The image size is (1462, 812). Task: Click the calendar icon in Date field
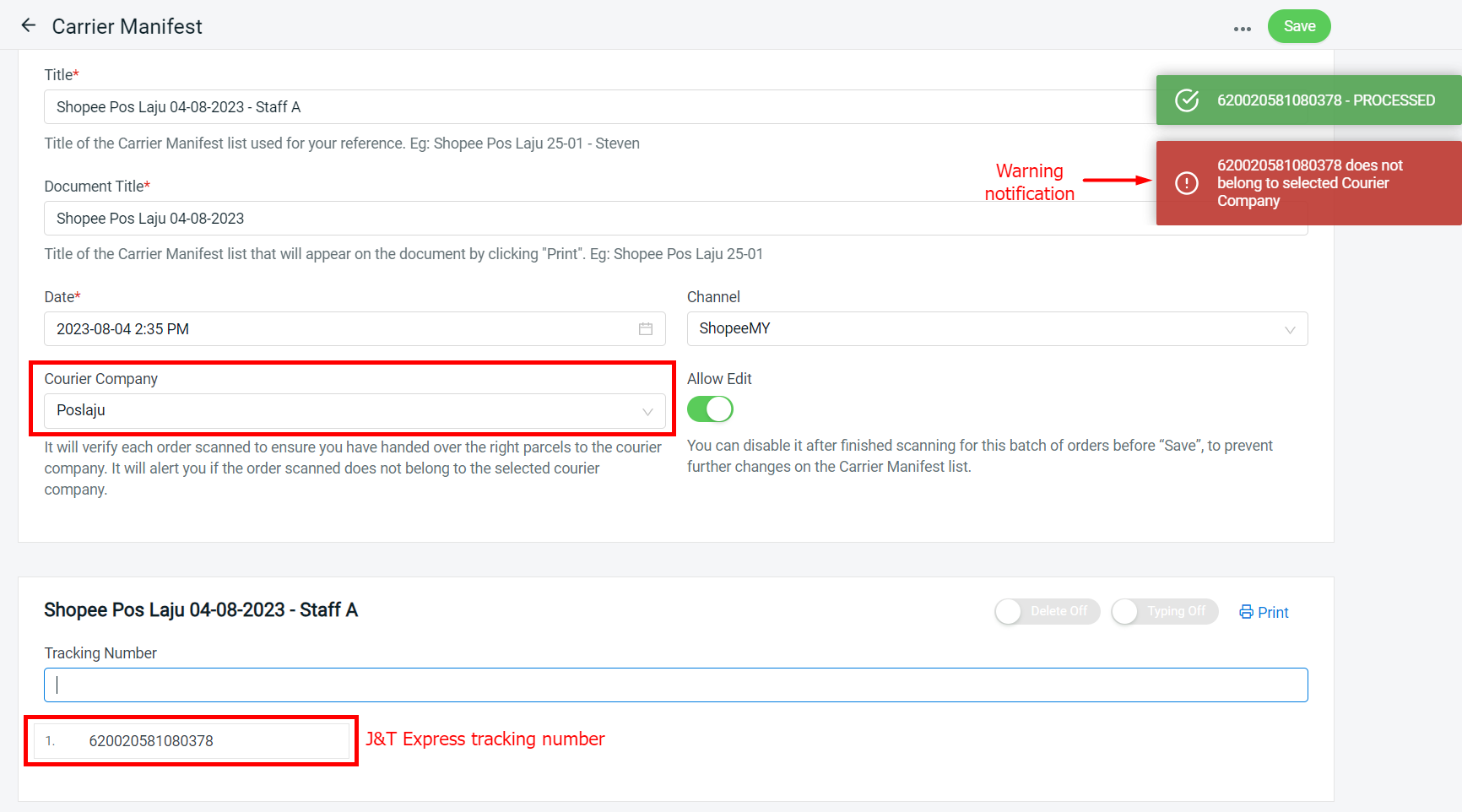pos(646,329)
